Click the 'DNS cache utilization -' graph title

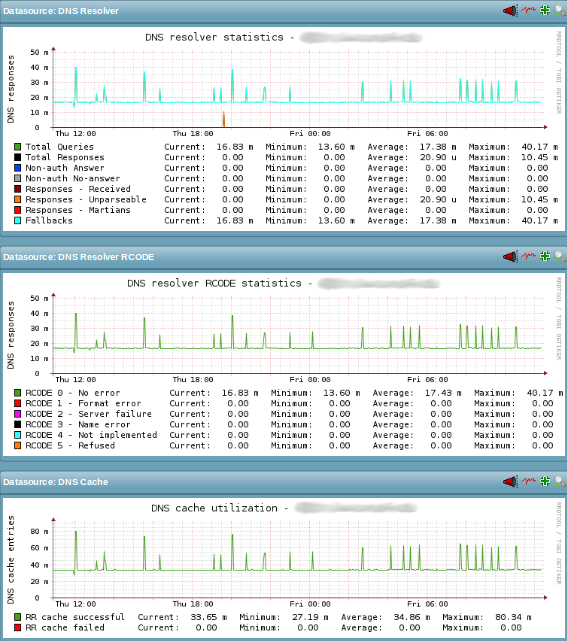[x=220, y=508]
